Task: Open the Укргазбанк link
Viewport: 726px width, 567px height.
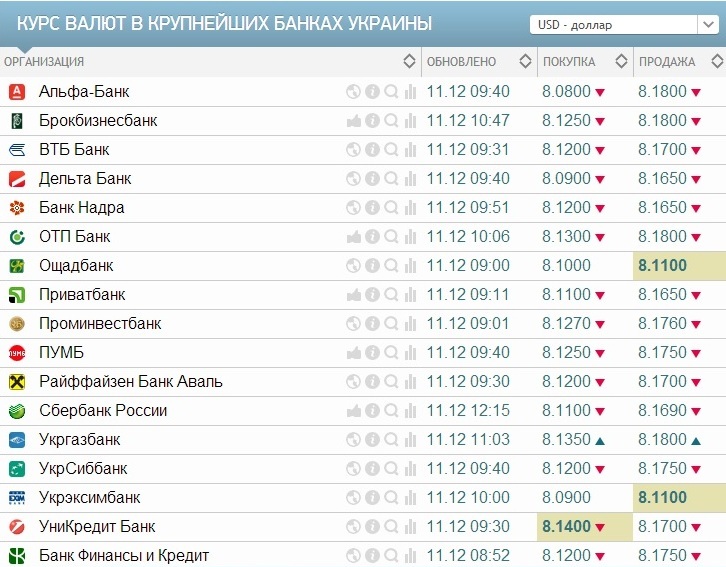Action: point(80,440)
